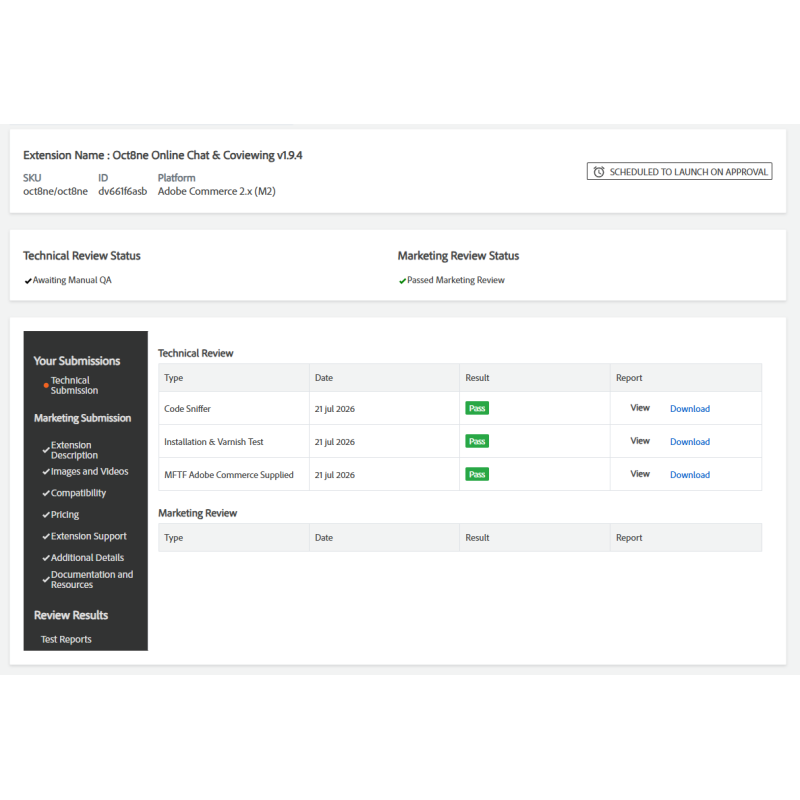
Task: Go to Images and Videos section
Action: tap(89, 471)
